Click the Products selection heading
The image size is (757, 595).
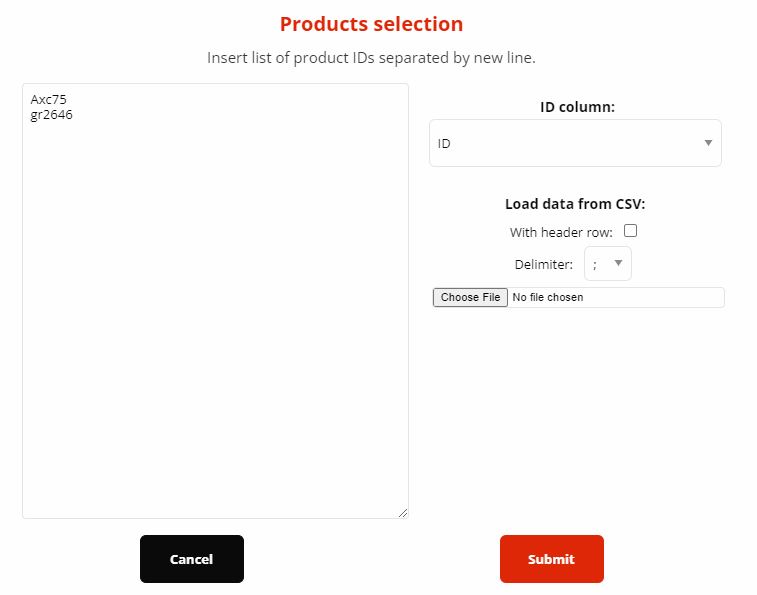pos(371,24)
